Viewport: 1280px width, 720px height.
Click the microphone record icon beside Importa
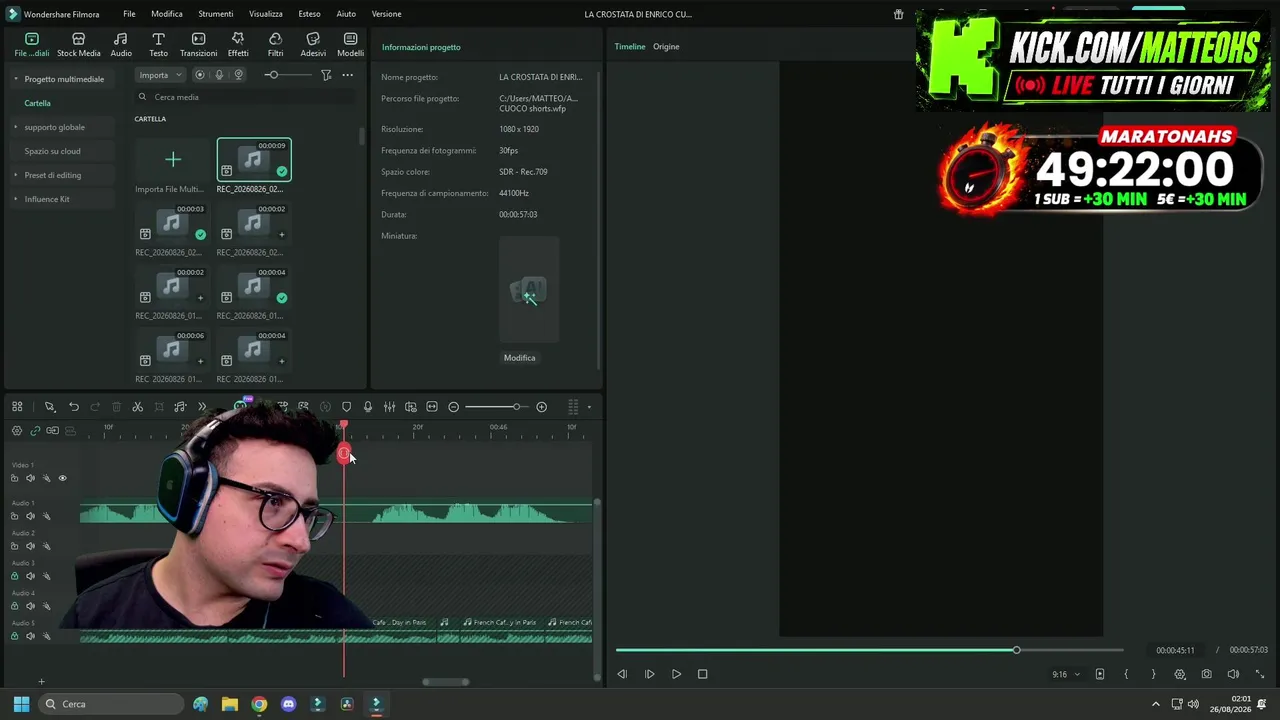(x=219, y=75)
